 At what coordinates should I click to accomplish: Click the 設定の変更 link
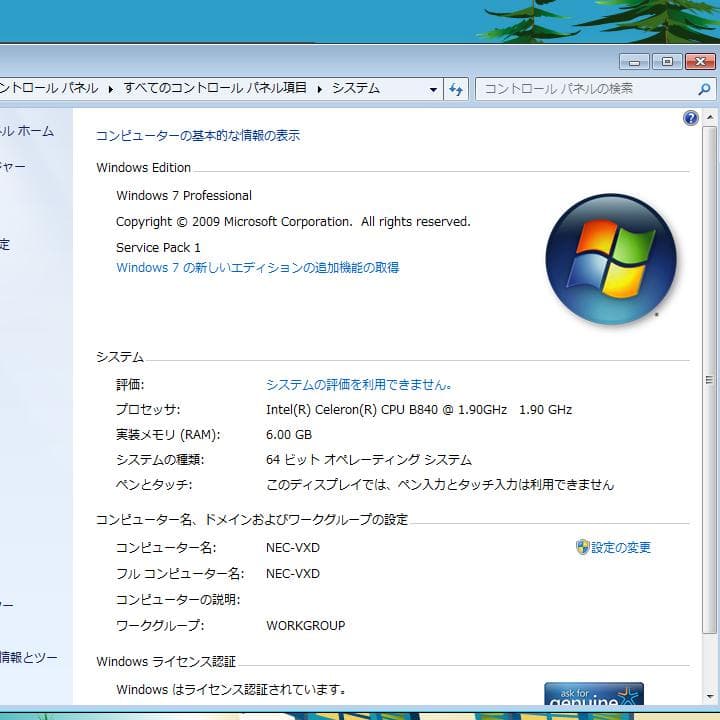click(x=621, y=547)
